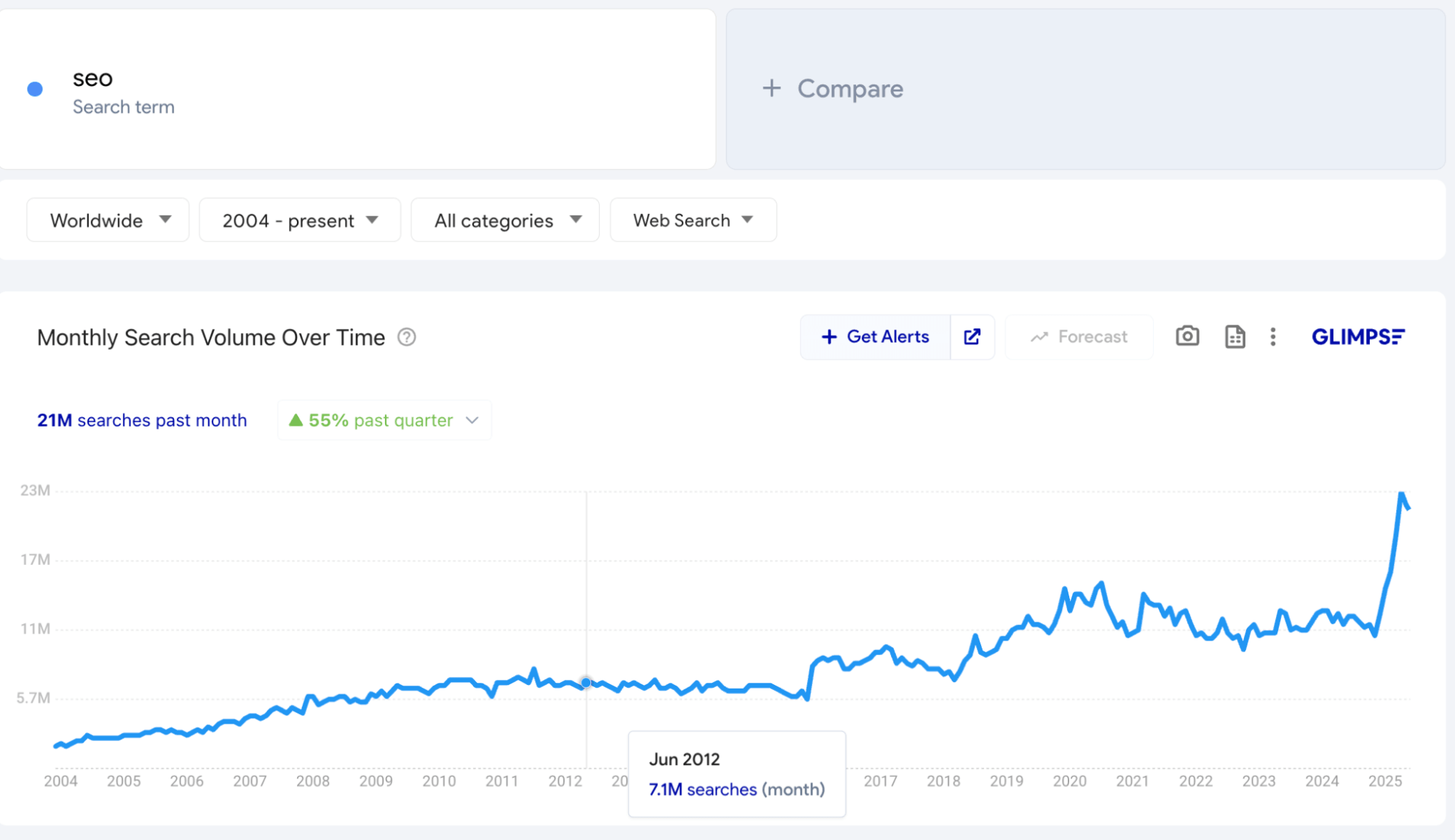Screen dimensions: 1455x840
Task: Click the blue dot beside seo
Action: coord(35,89)
